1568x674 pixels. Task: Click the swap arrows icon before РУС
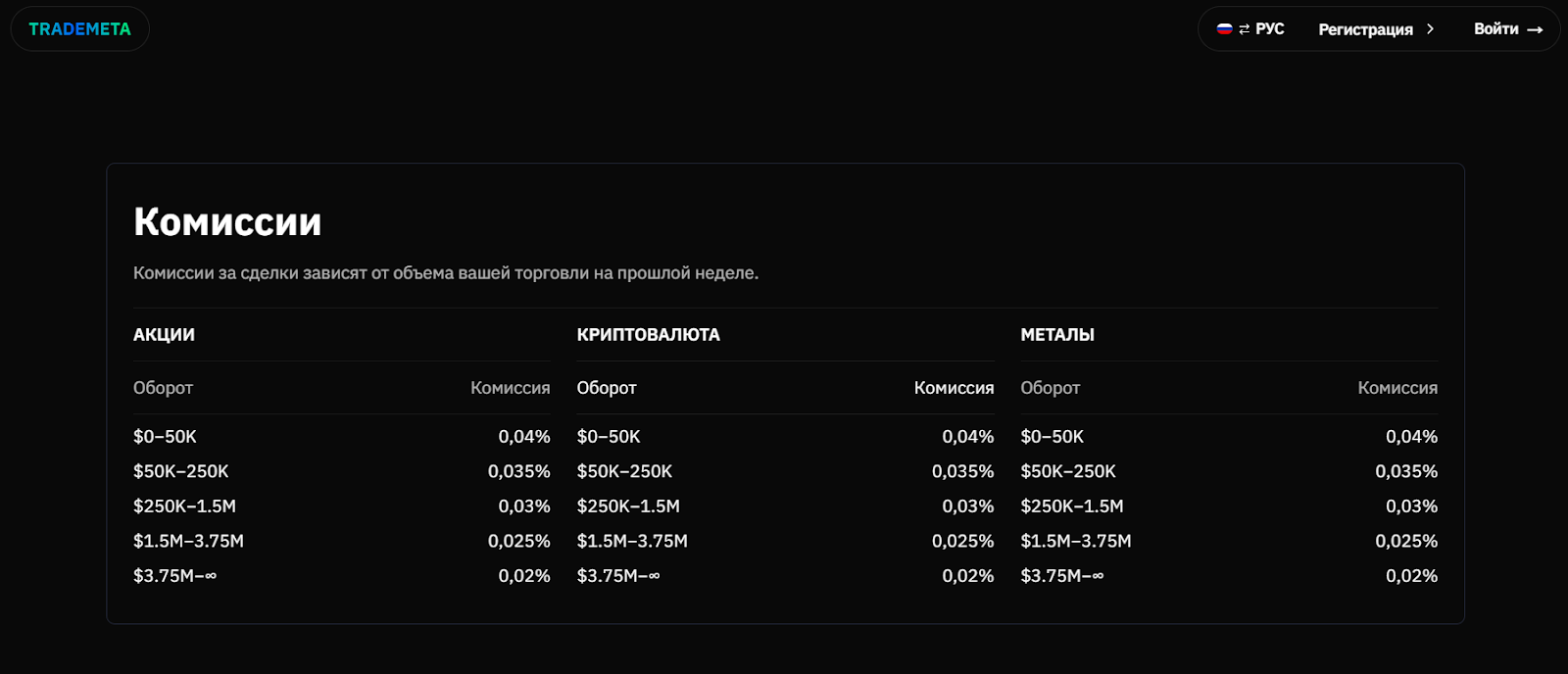1245,29
